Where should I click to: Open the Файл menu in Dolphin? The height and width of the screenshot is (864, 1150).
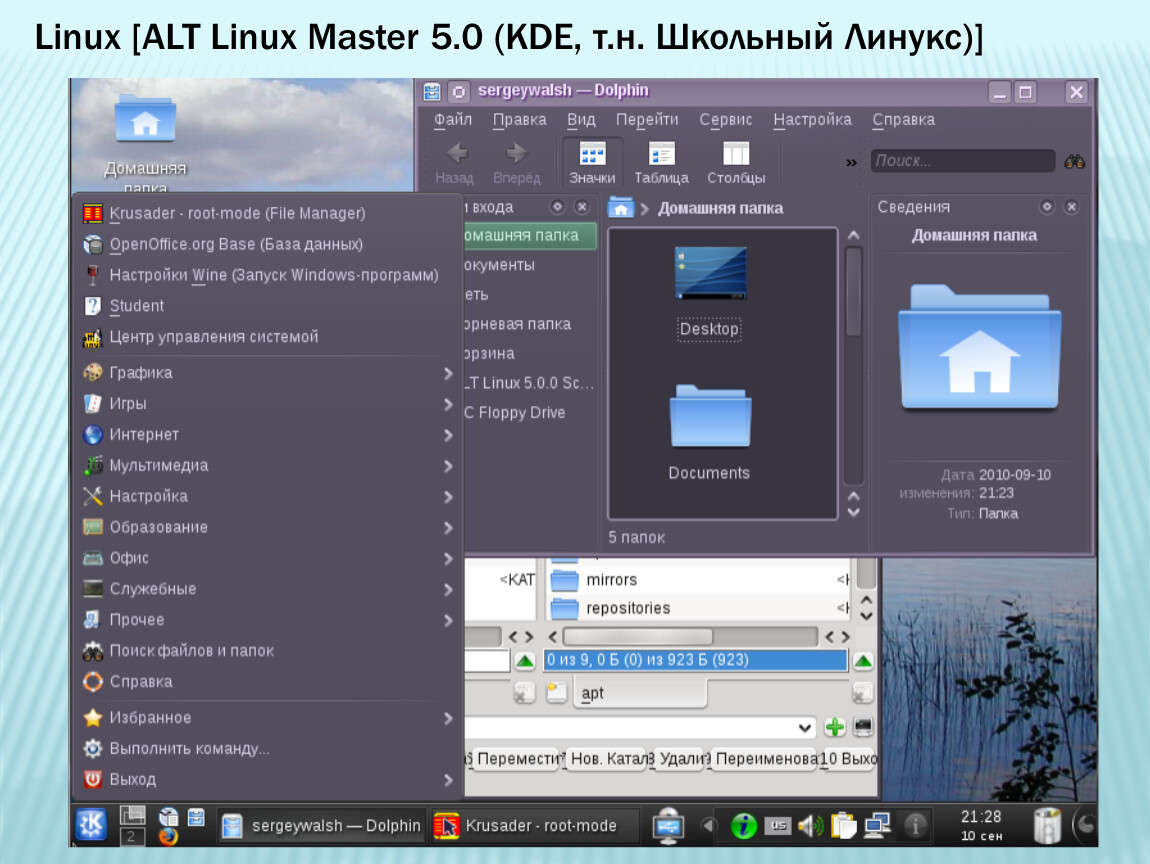coord(453,120)
